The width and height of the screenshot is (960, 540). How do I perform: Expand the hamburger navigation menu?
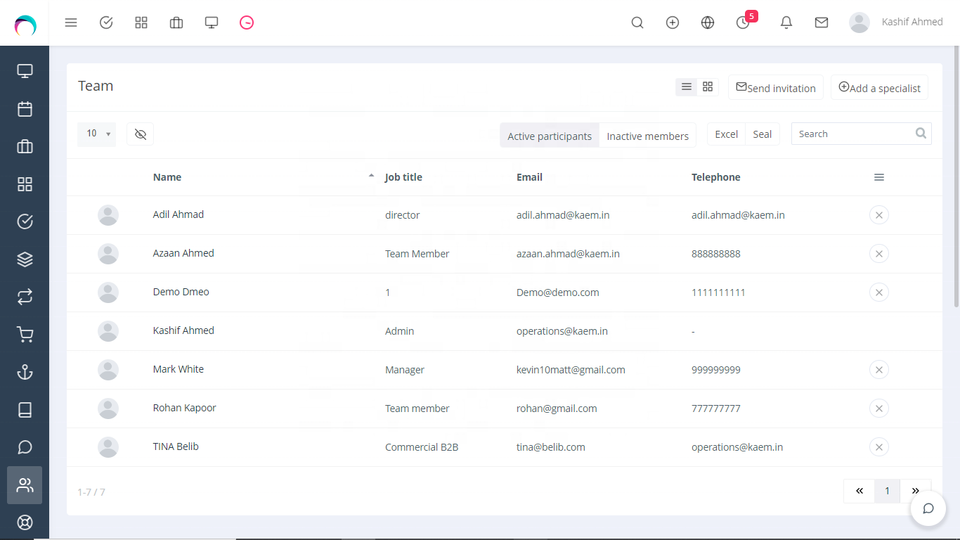click(71, 22)
